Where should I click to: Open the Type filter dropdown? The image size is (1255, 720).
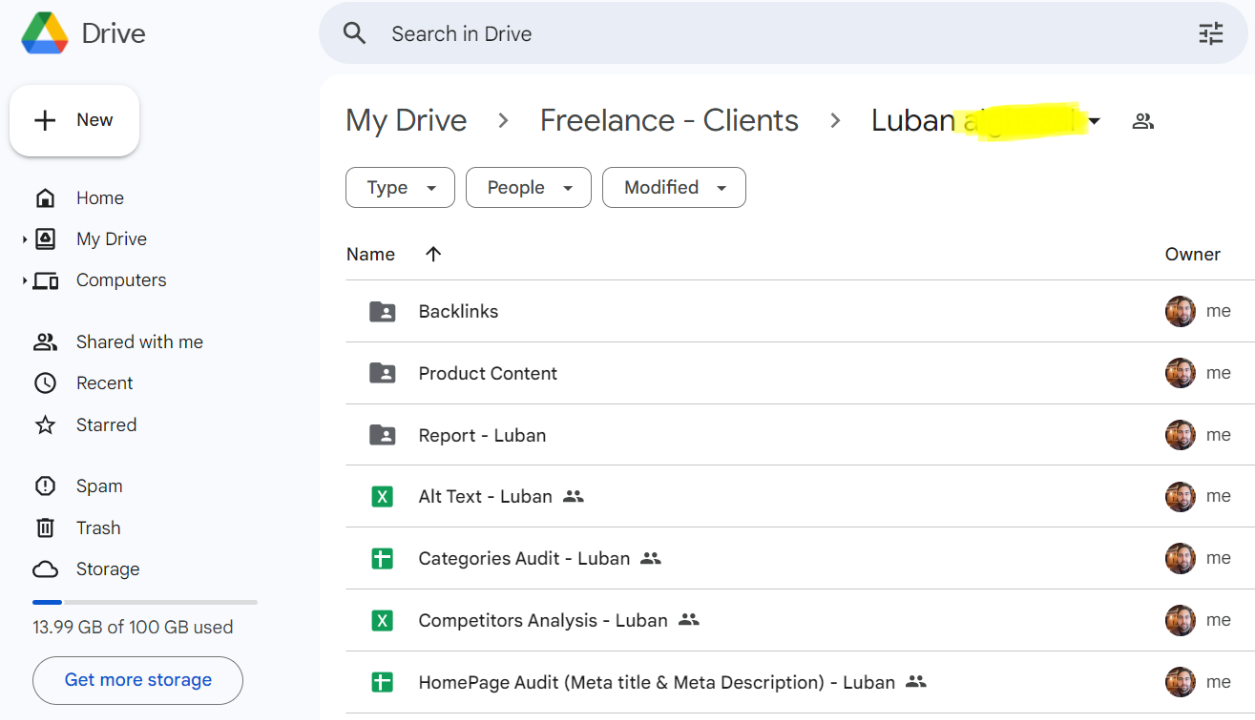coord(400,187)
